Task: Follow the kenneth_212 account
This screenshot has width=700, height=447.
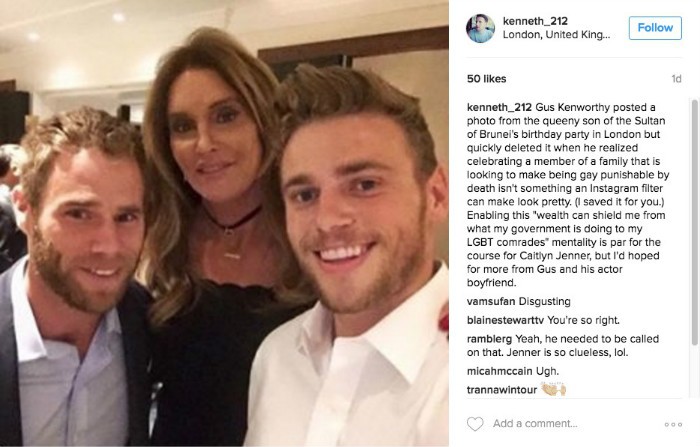Action: [655, 28]
